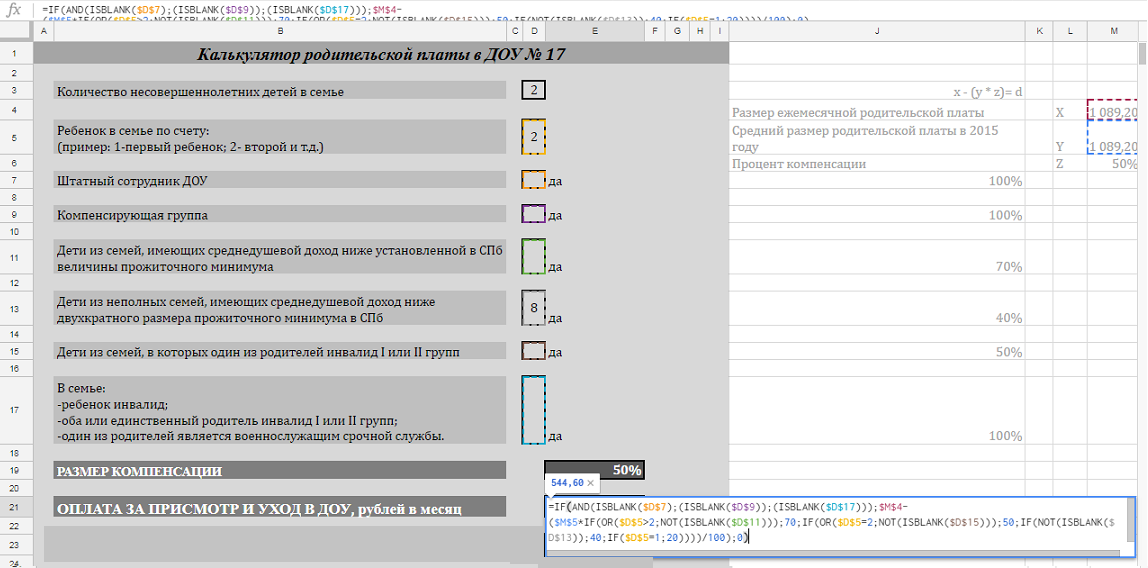The width and height of the screenshot is (1148, 568).
Task: Select row 17 header
Action: coord(17,410)
